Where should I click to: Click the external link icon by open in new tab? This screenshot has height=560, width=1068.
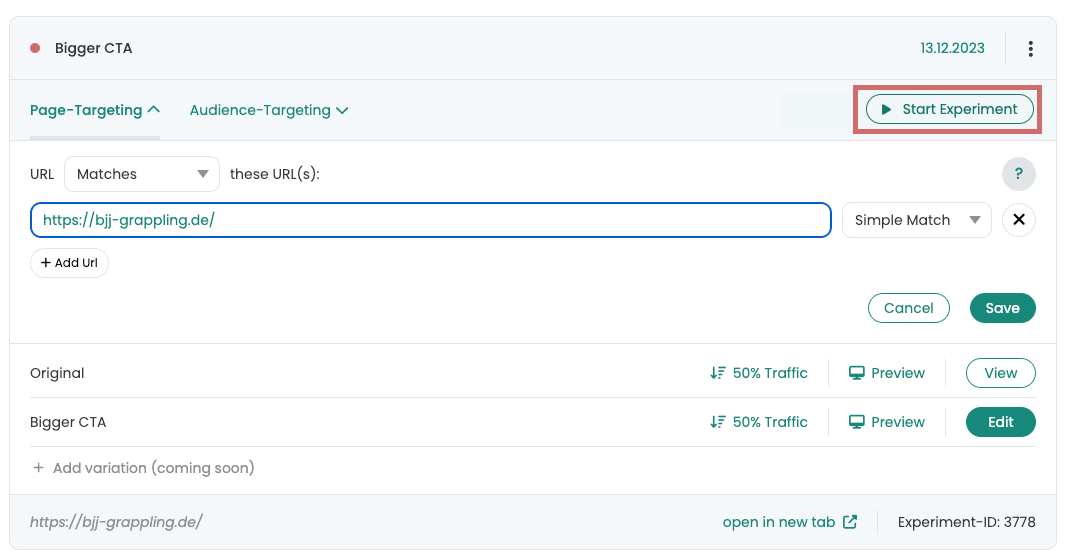click(x=849, y=522)
